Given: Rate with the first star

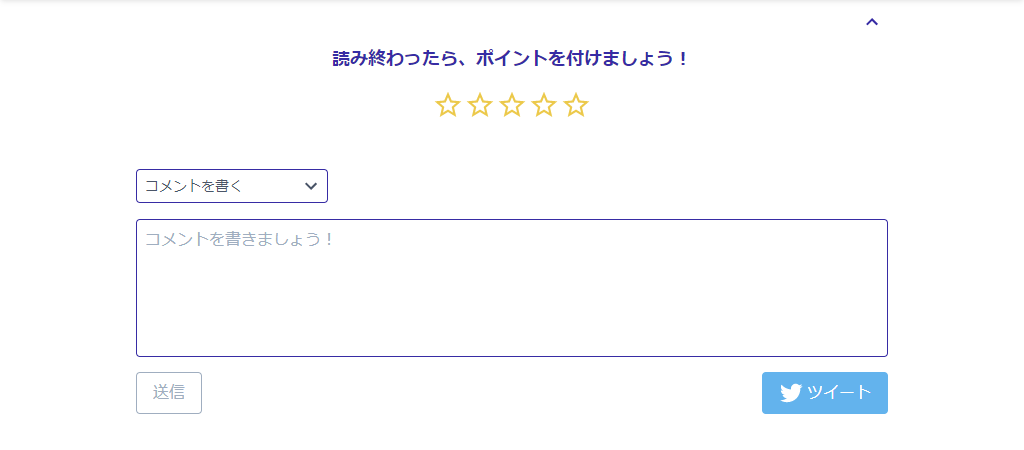Looking at the screenshot, I should click(448, 105).
